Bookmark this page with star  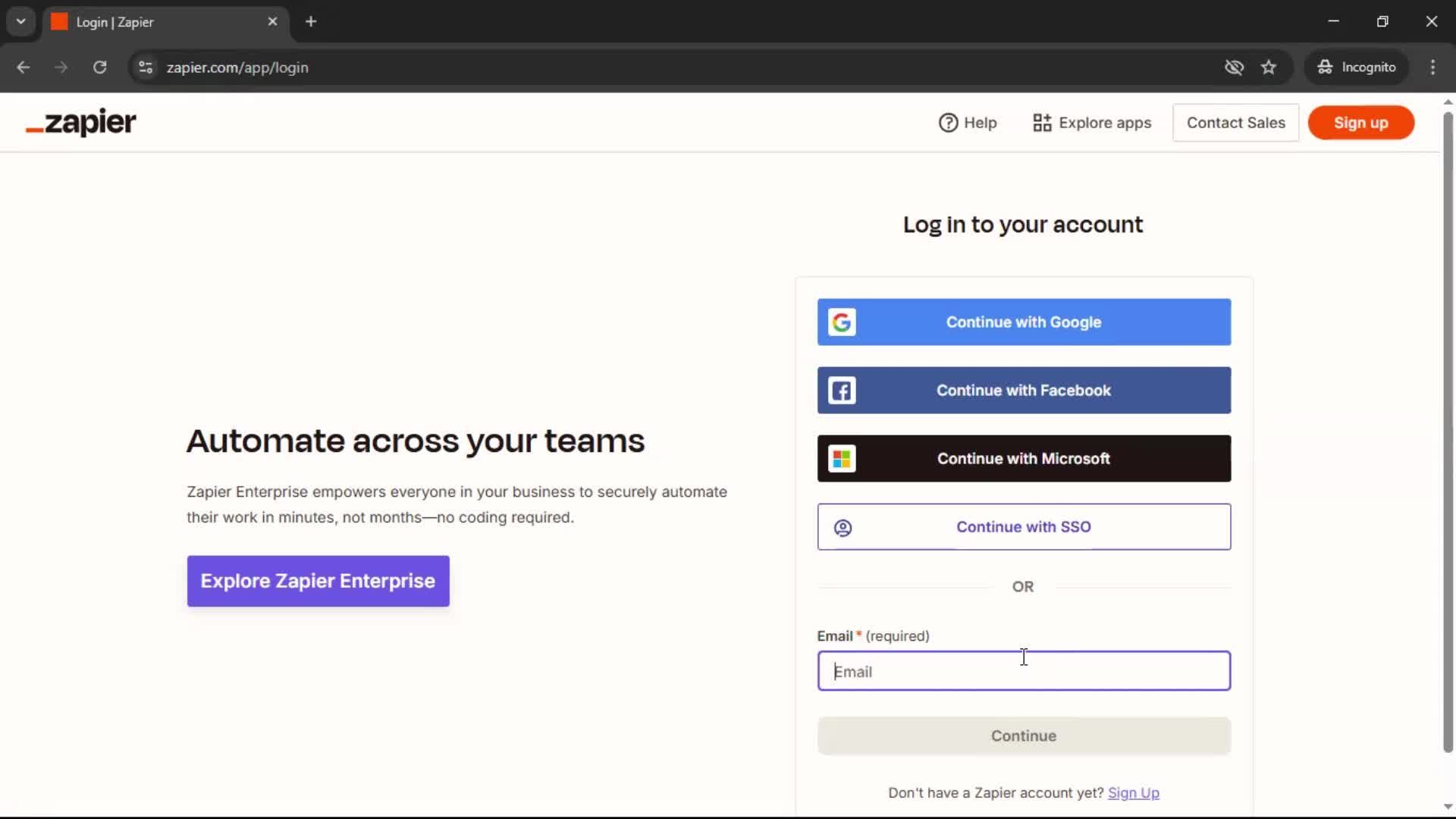(x=1269, y=67)
